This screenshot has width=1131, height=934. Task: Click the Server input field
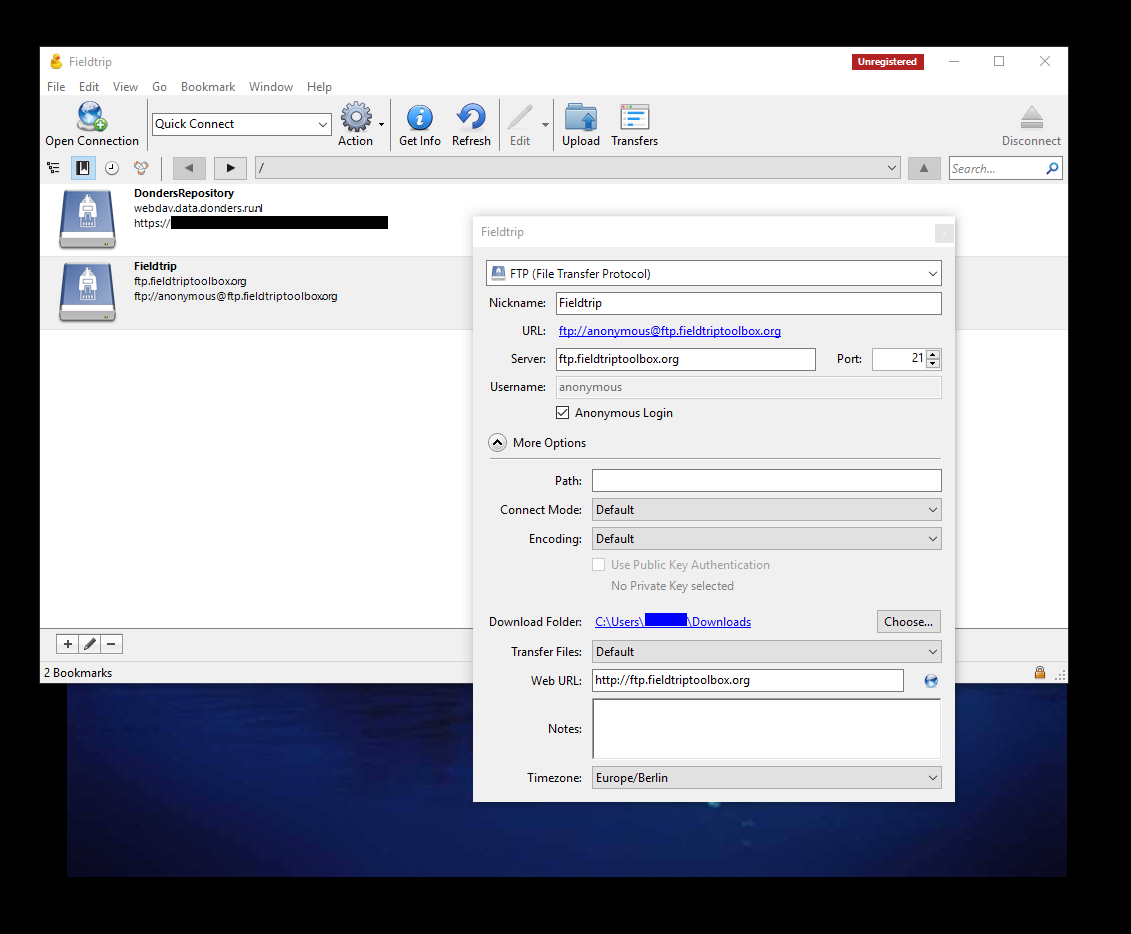pos(685,359)
